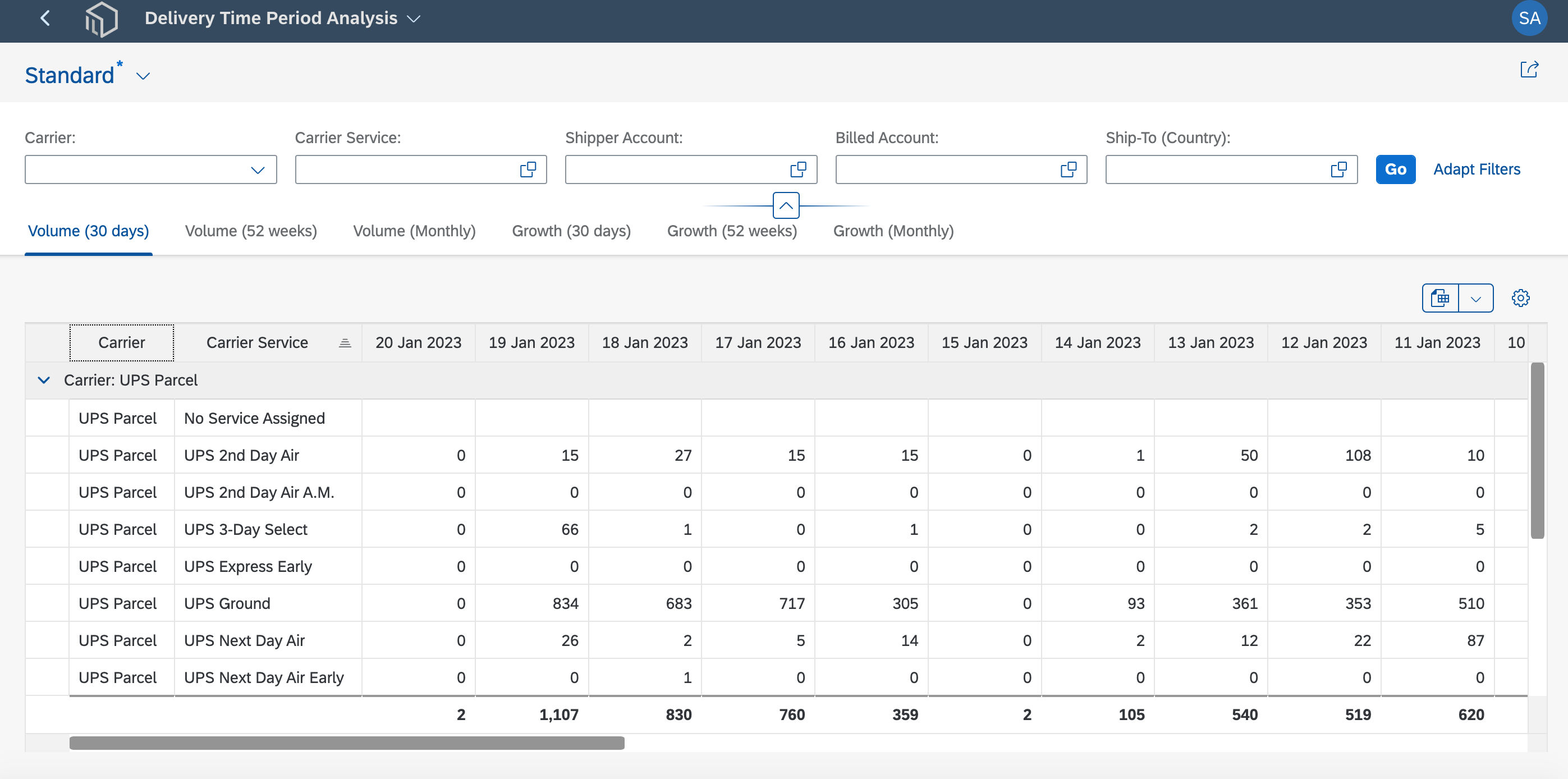
Task: Click the 17 Jan 2023 column header
Action: click(758, 343)
